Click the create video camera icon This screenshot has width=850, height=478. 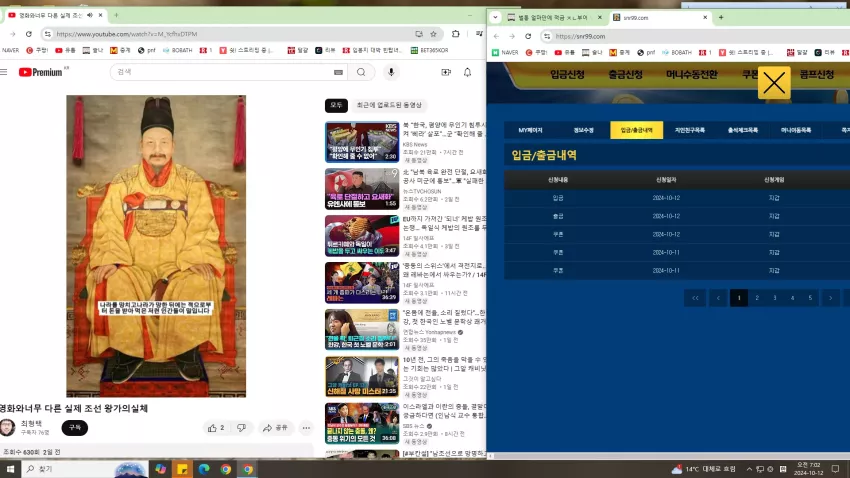pos(446,72)
